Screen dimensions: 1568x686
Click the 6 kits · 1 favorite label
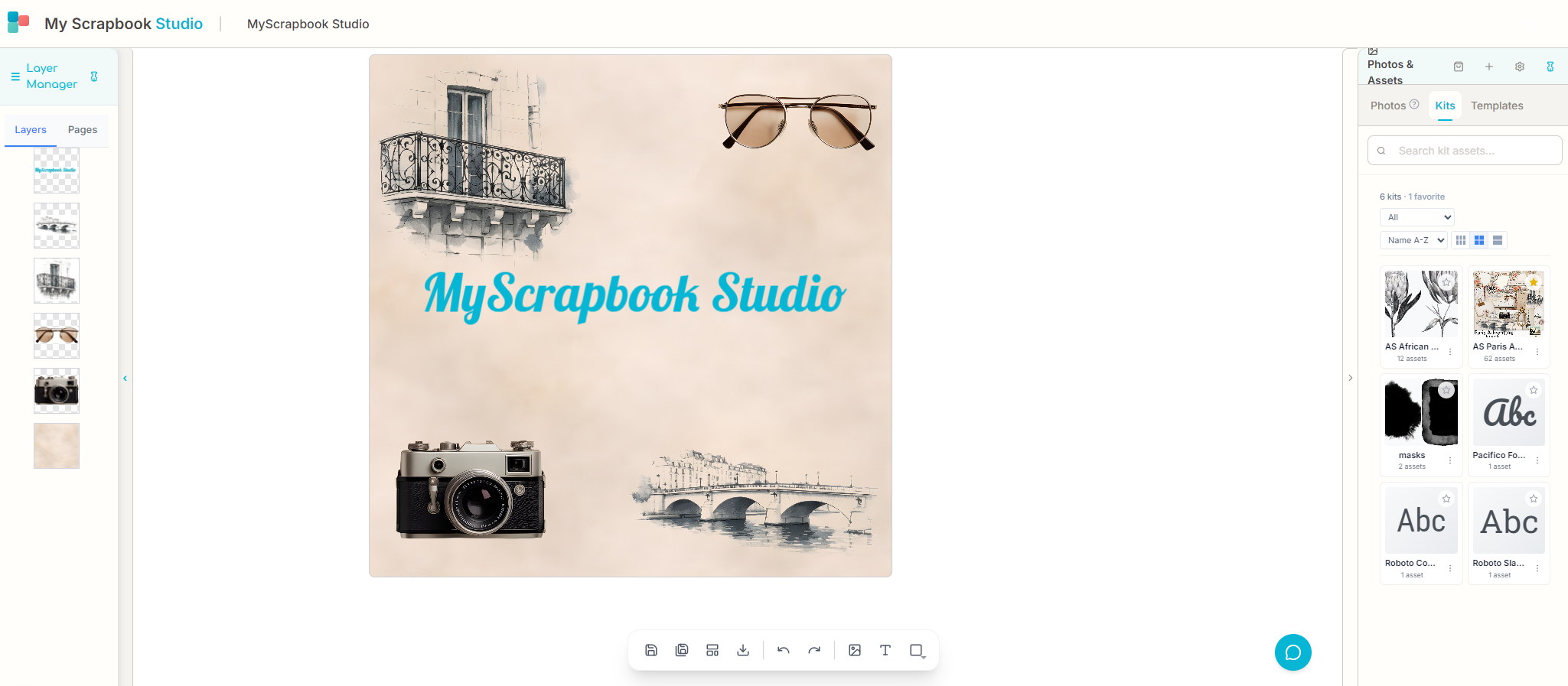tap(1412, 197)
